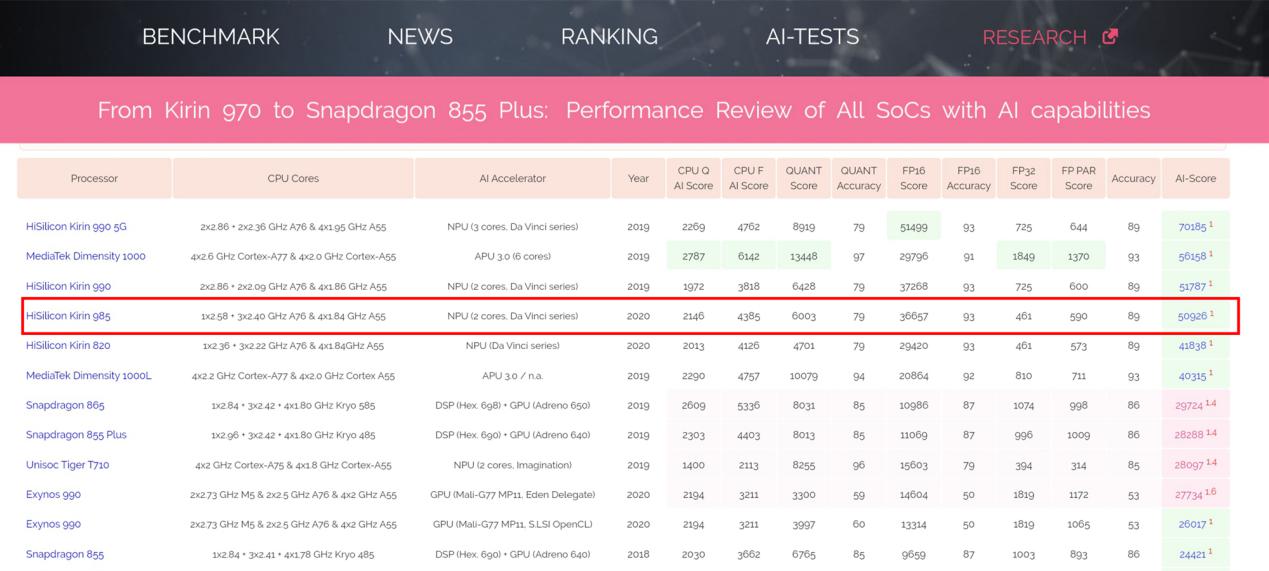Click the AI-Score 26017 value

[x=1192, y=524]
